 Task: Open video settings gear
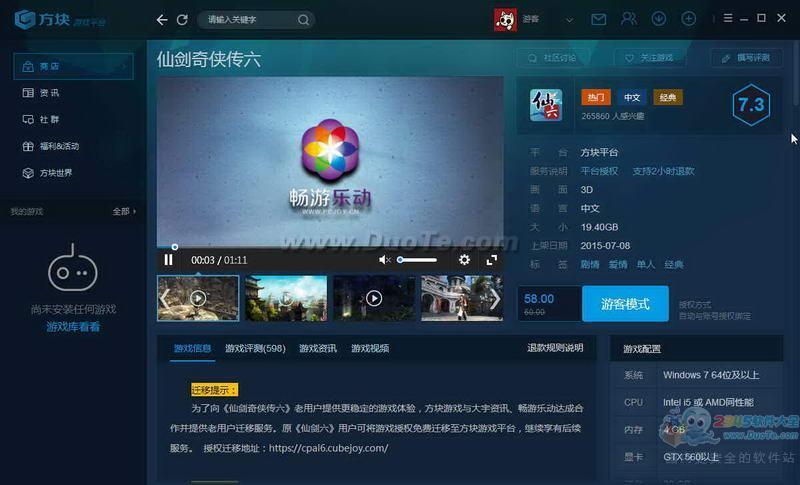[464, 260]
